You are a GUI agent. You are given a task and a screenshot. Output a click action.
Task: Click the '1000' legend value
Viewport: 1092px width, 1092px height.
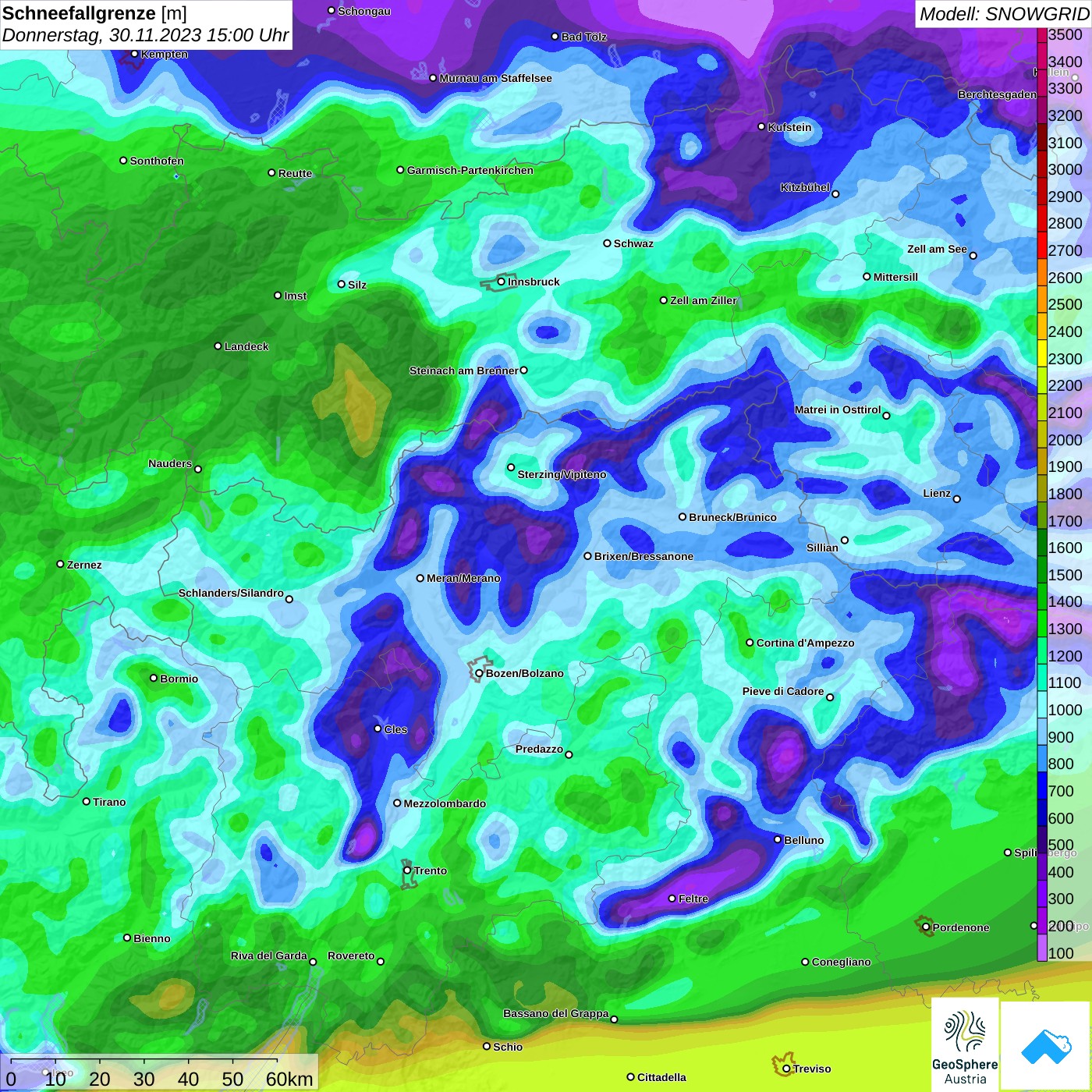(1065, 710)
